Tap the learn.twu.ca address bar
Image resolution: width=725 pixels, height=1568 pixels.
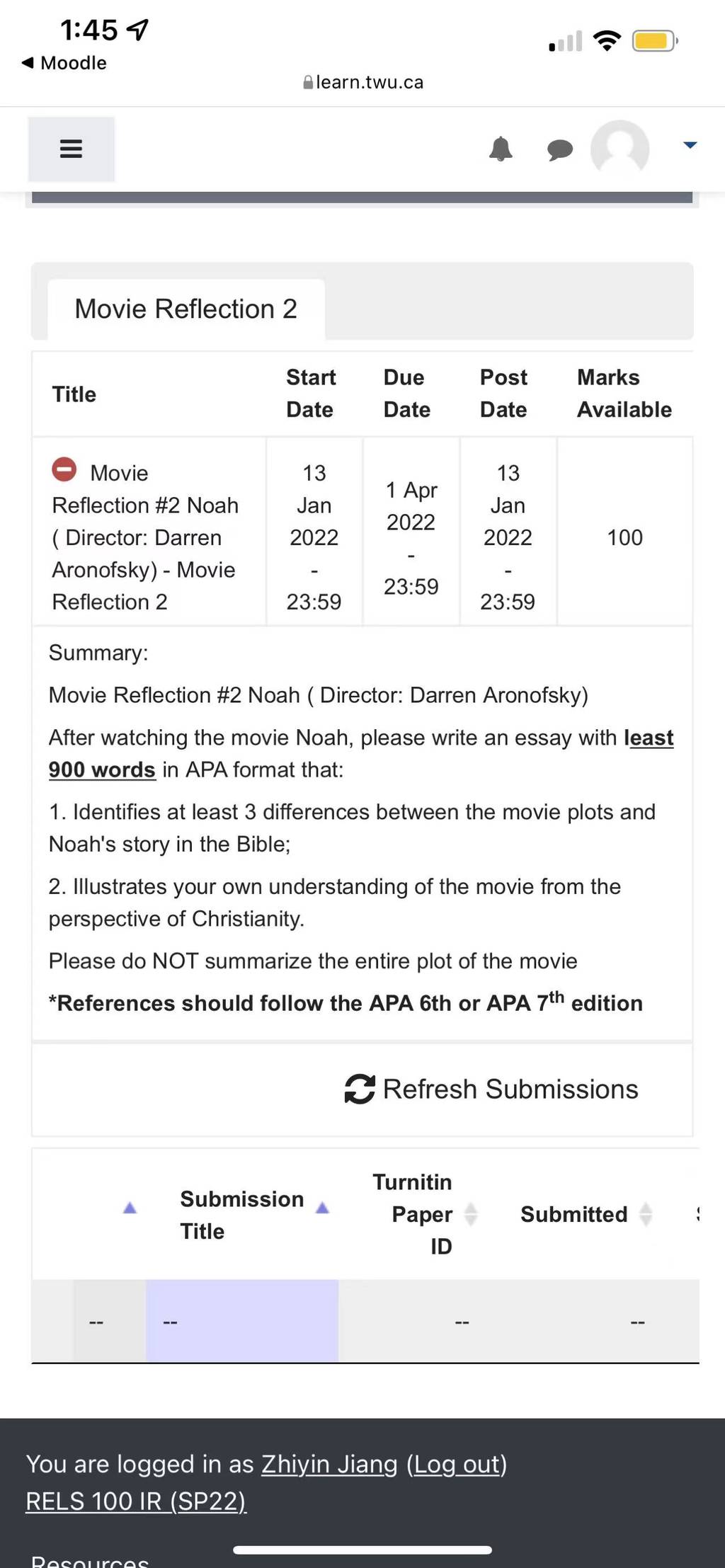coord(362,82)
